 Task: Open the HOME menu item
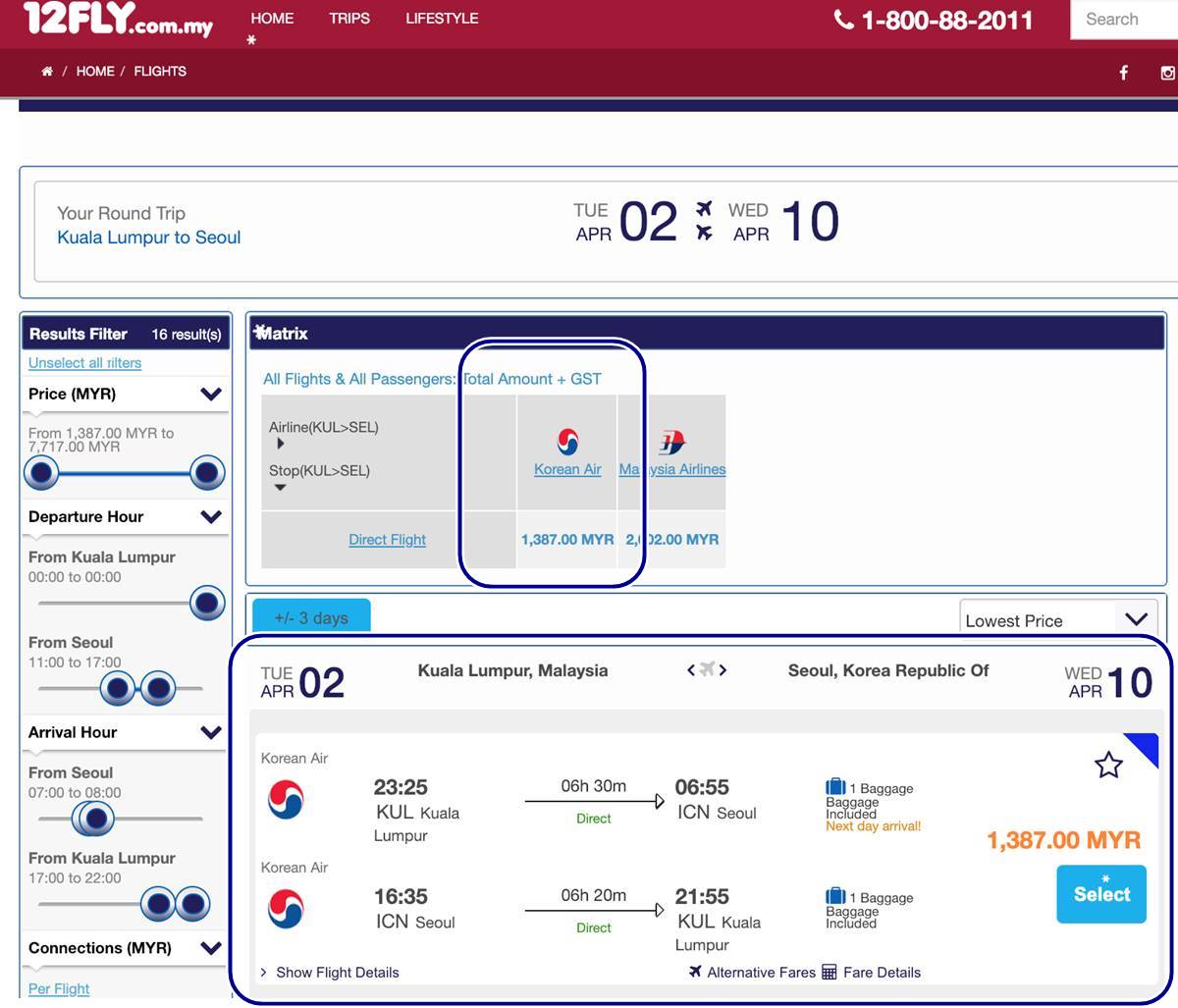(x=272, y=19)
